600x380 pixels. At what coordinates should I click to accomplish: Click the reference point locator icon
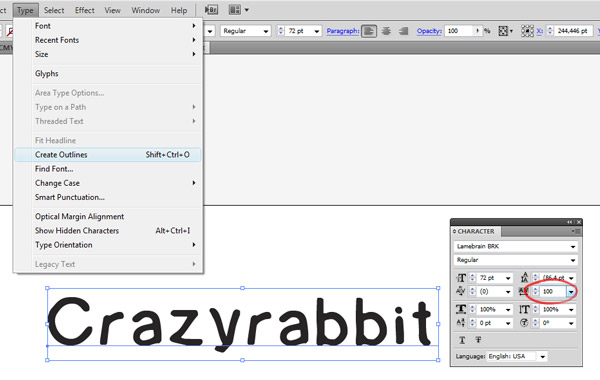click(x=527, y=31)
